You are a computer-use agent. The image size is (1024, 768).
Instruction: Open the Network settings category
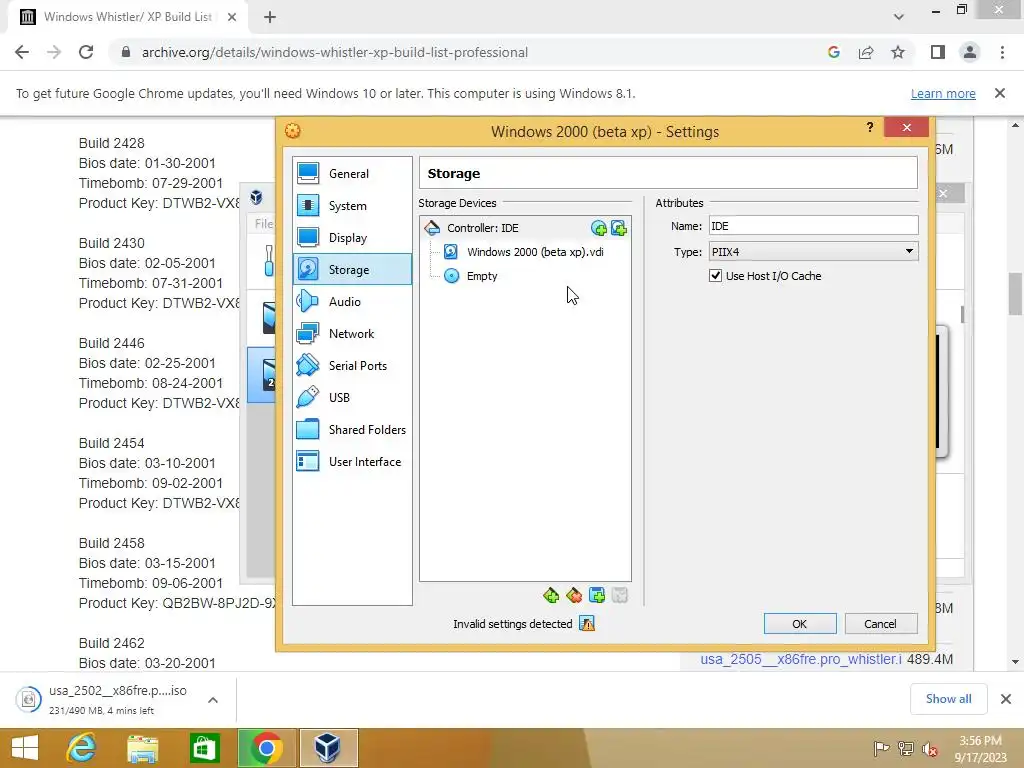click(x=352, y=334)
